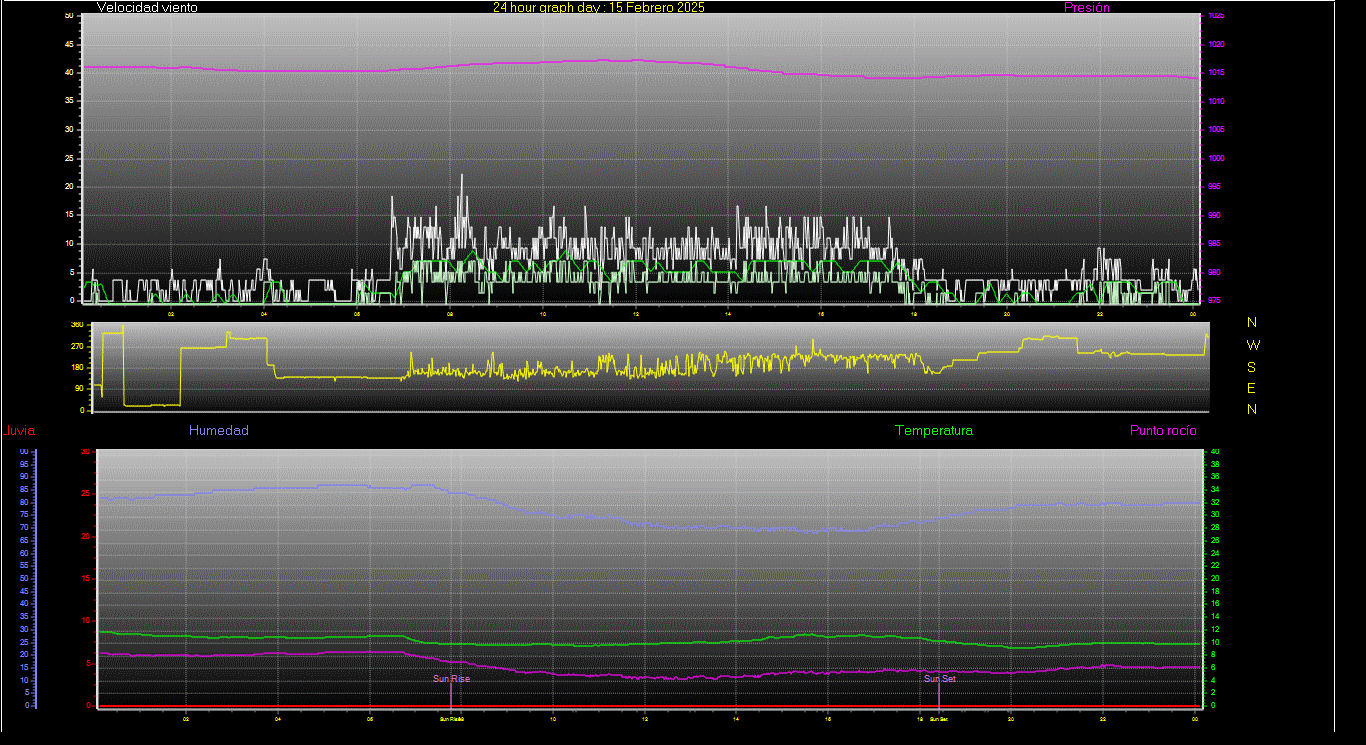Click the '1005' pressure axis value
This screenshot has height=745, width=1366.
point(1216,130)
